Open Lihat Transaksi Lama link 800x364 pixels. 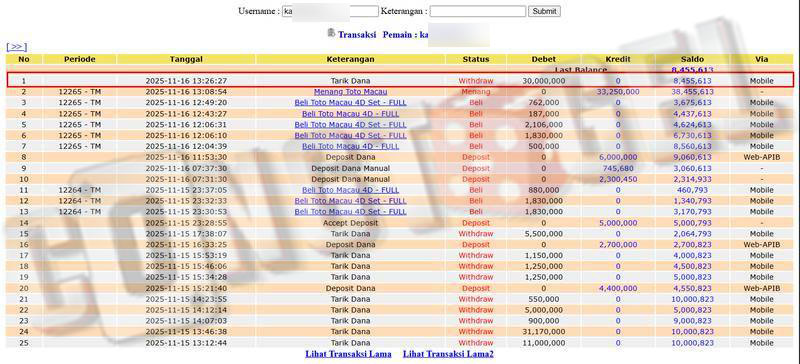coord(348,354)
